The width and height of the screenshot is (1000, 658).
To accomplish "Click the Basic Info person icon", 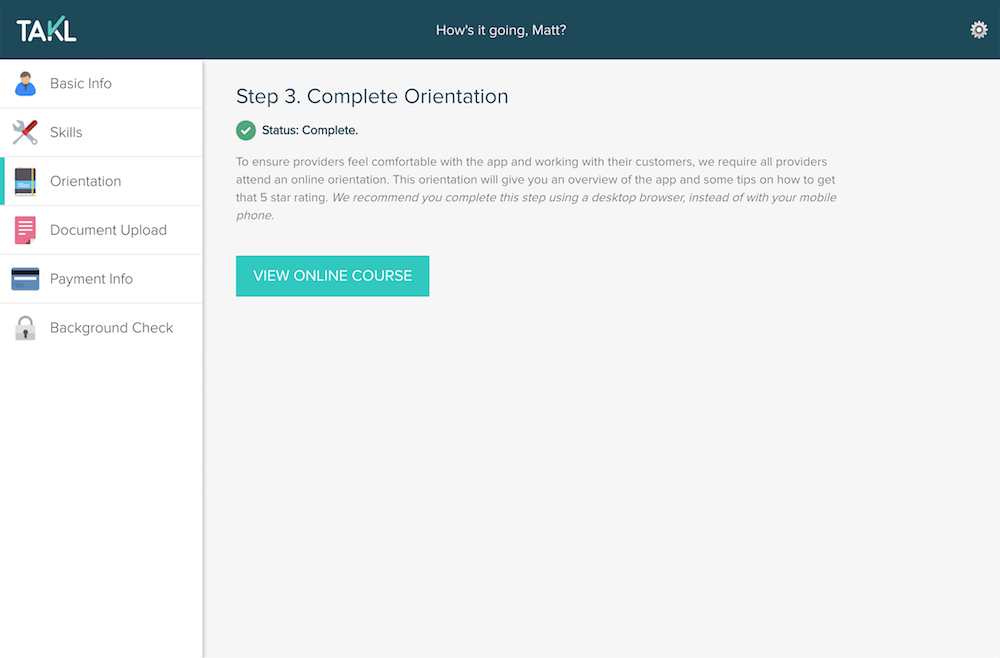I will [25, 84].
